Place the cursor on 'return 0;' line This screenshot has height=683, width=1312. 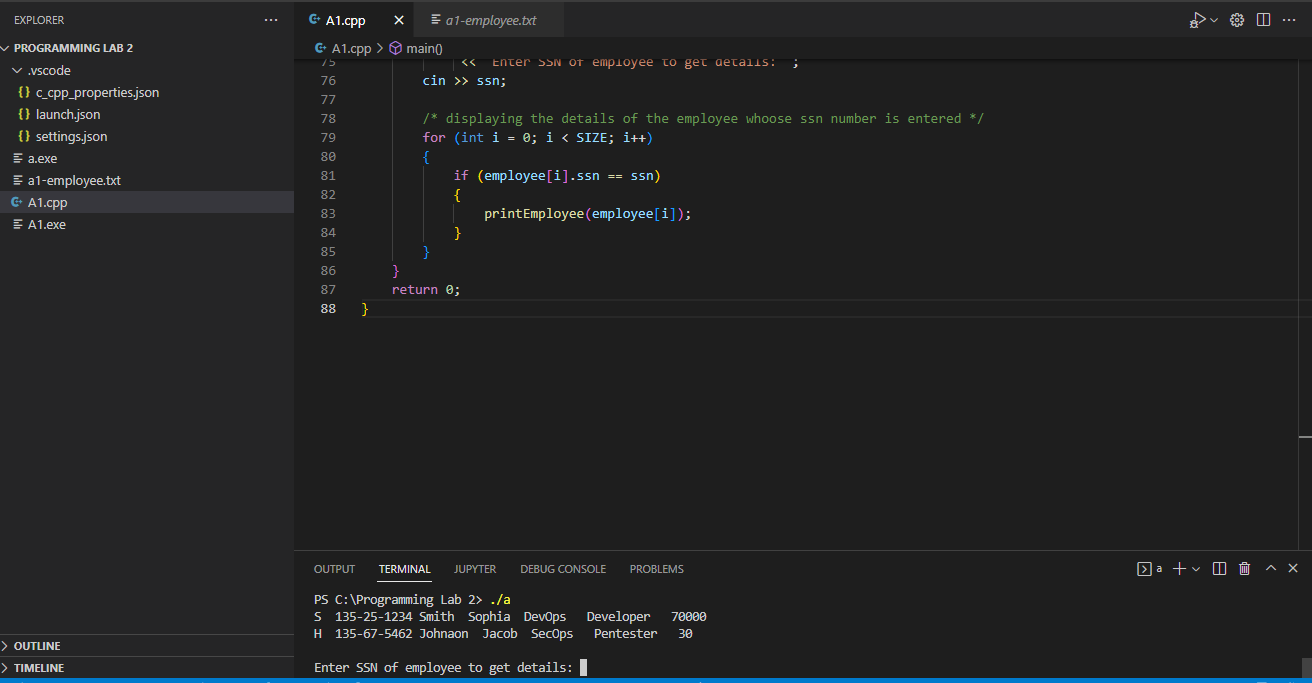click(x=426, y=290)
